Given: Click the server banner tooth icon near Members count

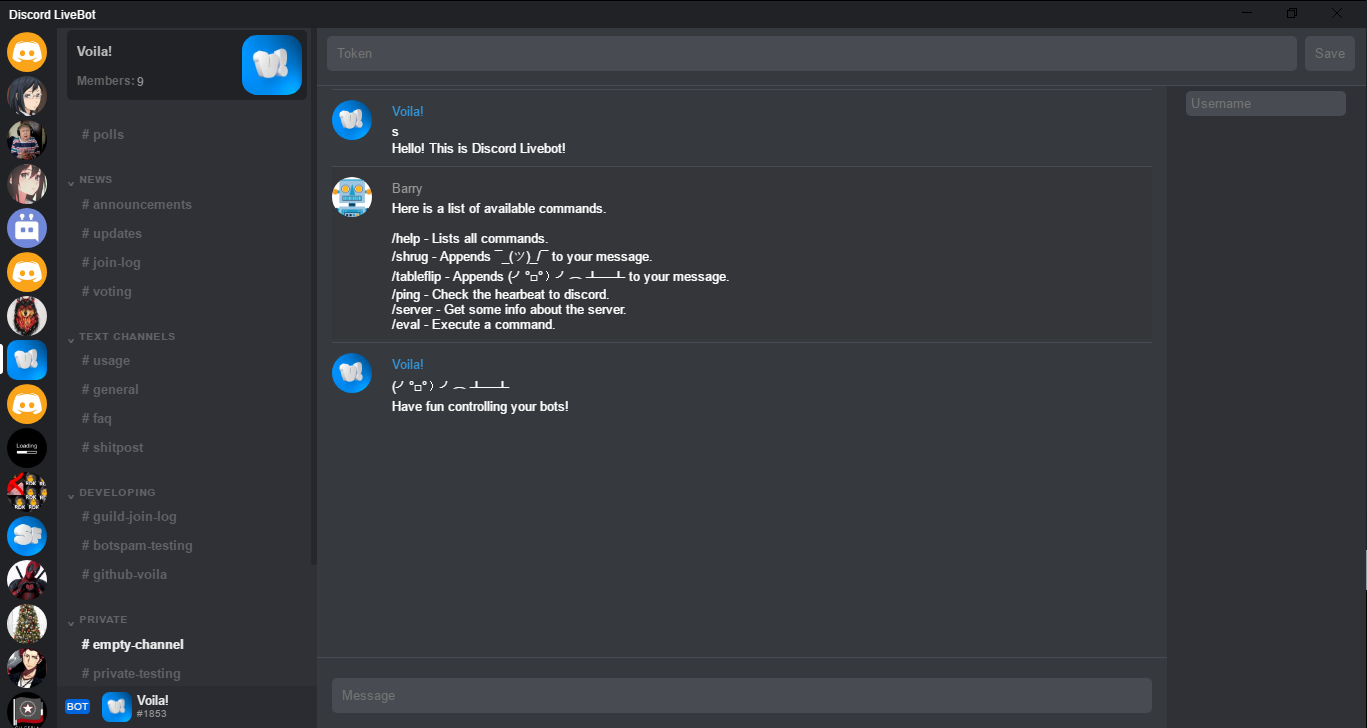Looking at the screenshot, I should point(271,65).
